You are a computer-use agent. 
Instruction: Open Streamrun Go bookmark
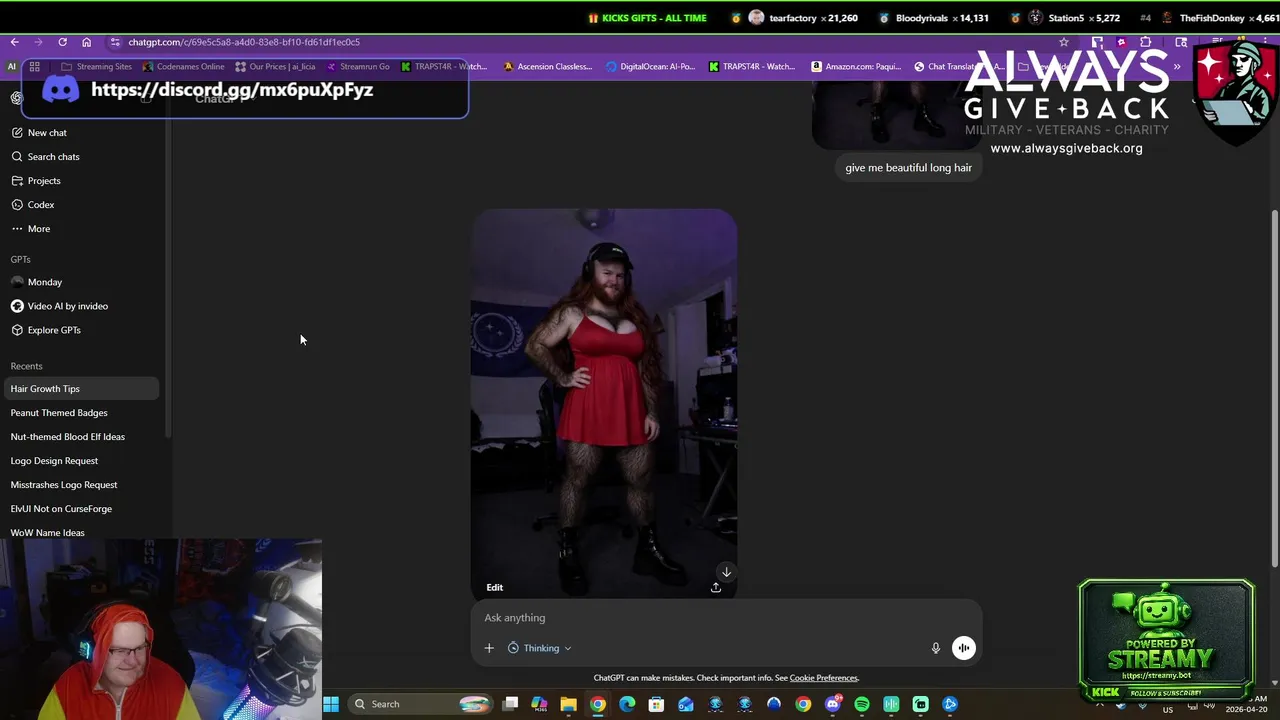[x=358, y=67]
